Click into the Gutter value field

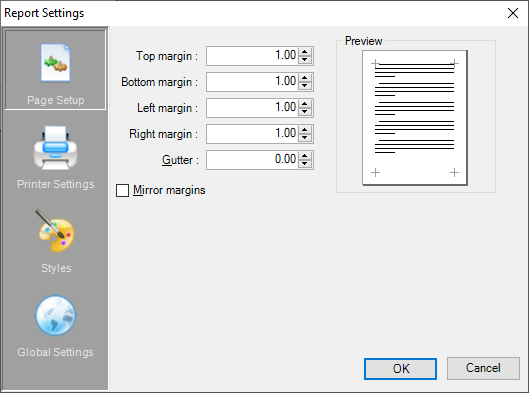(252, 160)
